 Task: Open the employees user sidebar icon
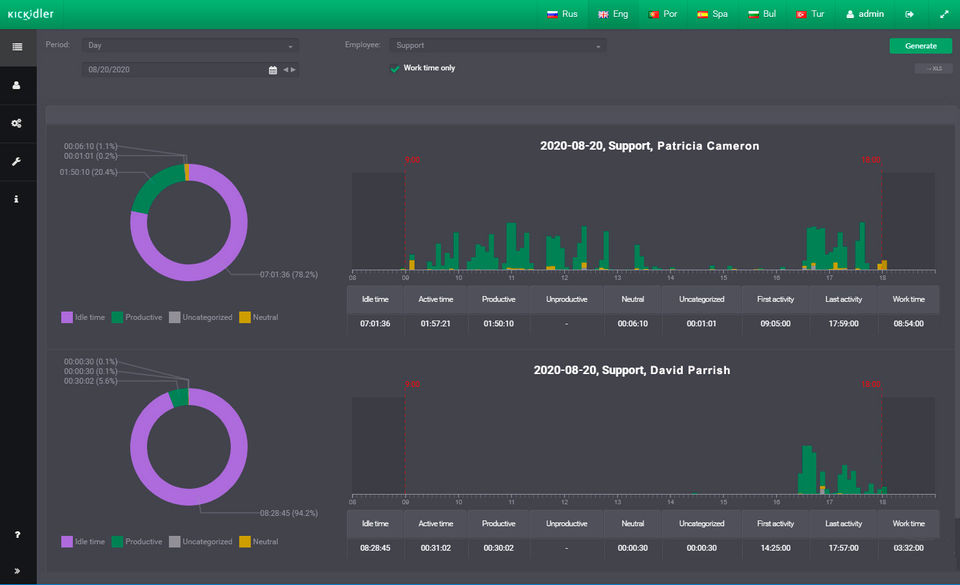coord(17,85)
